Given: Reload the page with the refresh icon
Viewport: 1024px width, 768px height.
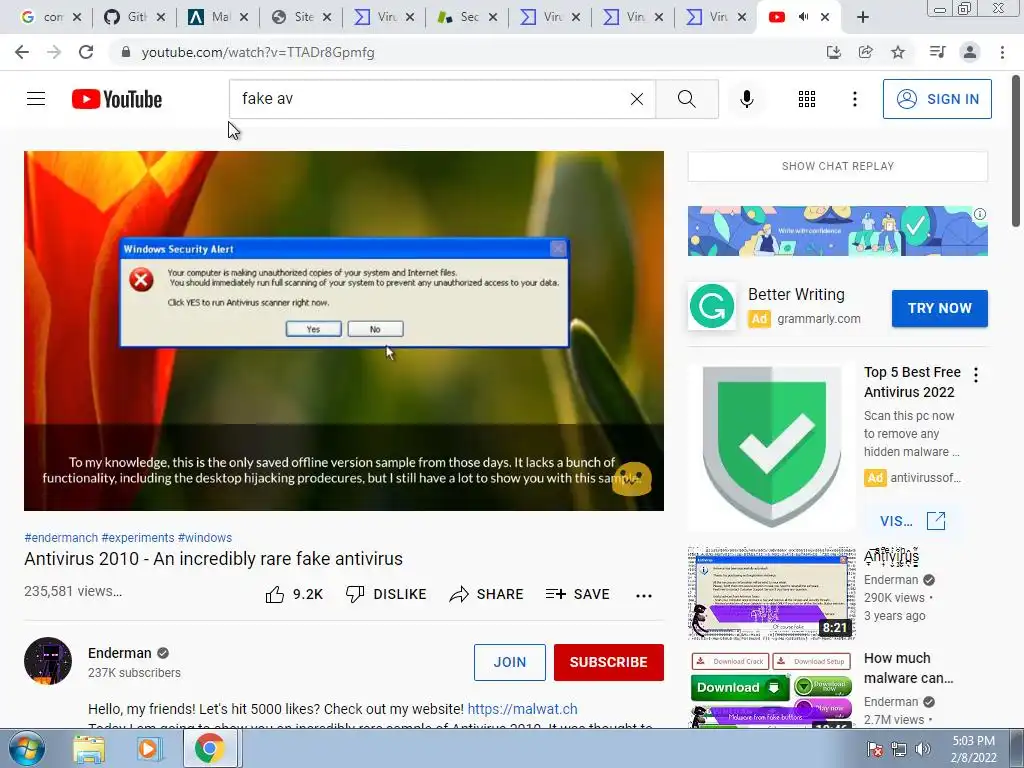Looking at the screenshot, I should point(86,52).
